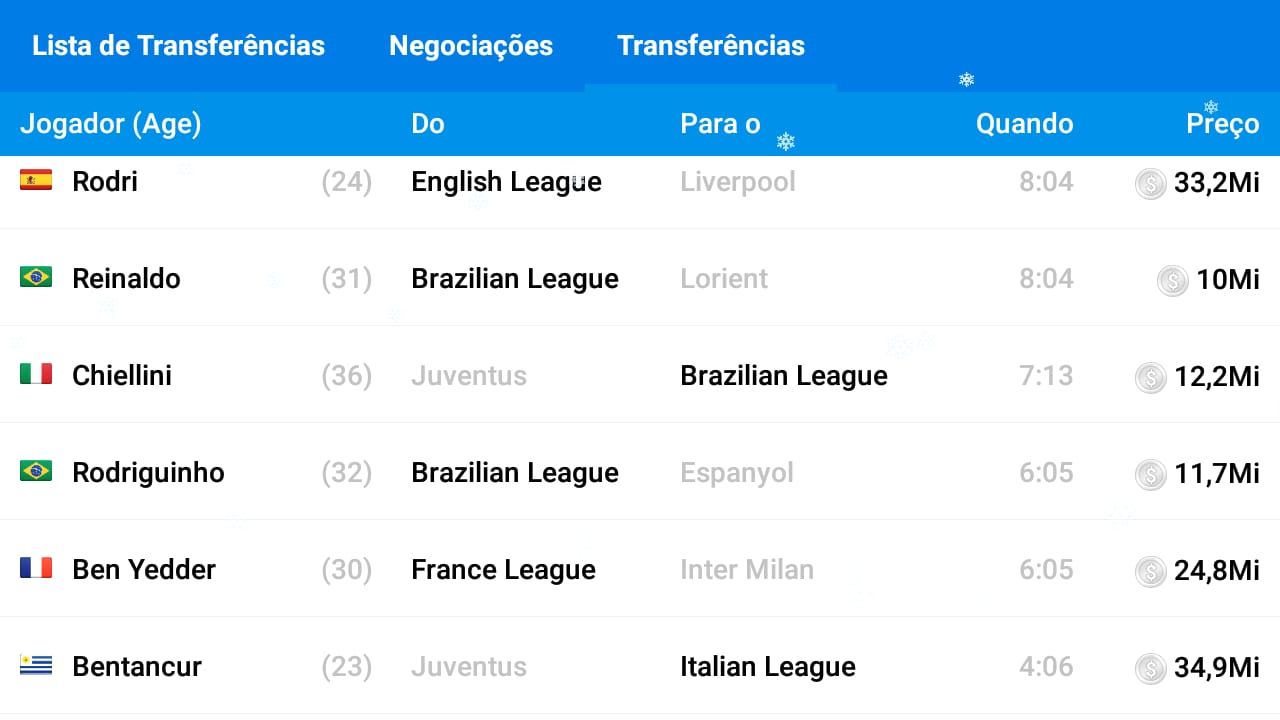Image resolution: width=1280 pixels, height=720 pixels.
Task: Select the Transferências tab
Action: [x=711, y=46]
